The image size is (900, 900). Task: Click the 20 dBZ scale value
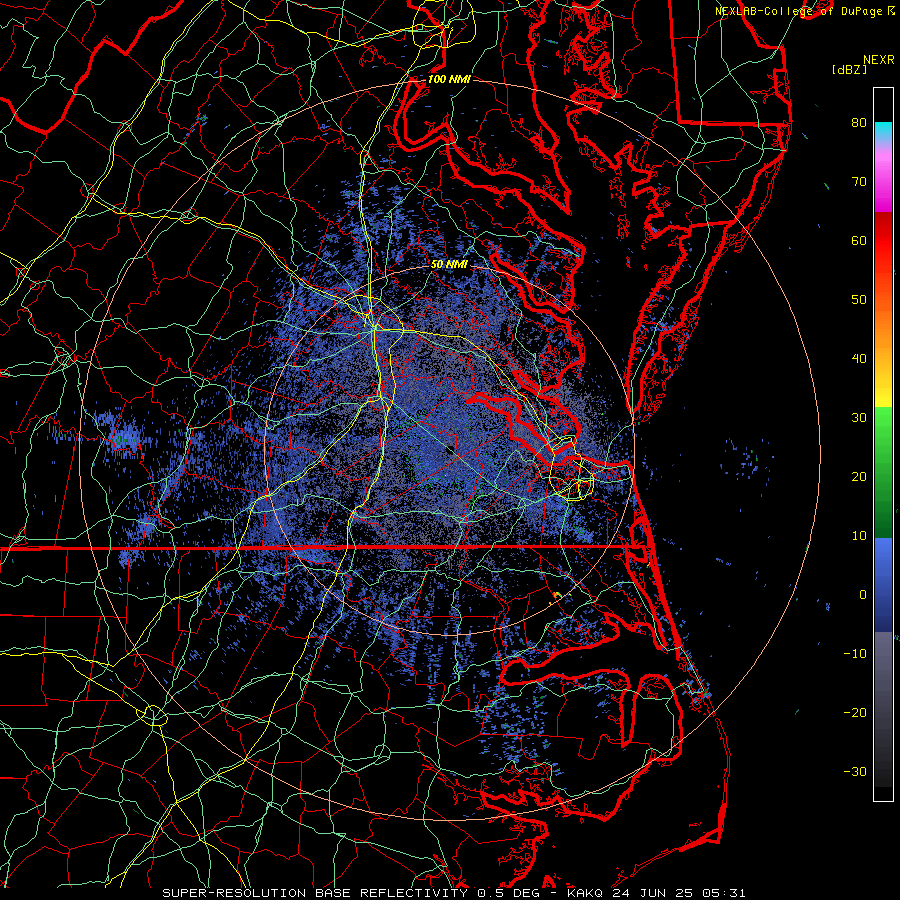859,477
